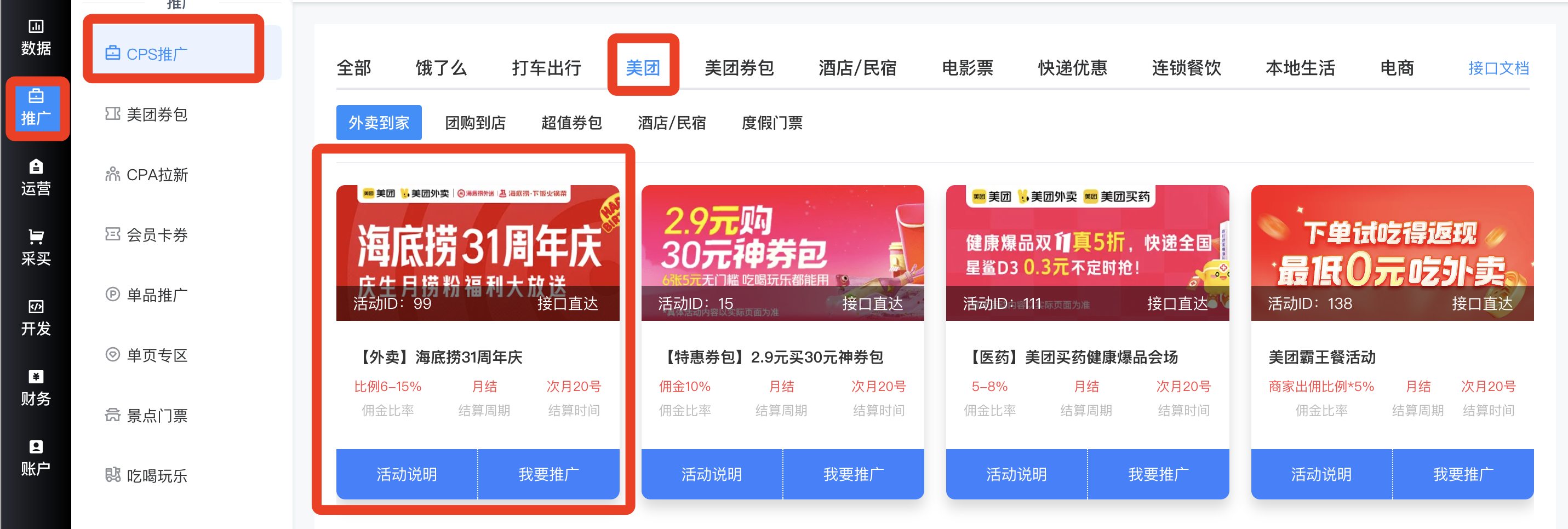This screenshot has width=1568, height=529.
Task: Open 美团券包 in left menu
Action: (x=147, y=114)
